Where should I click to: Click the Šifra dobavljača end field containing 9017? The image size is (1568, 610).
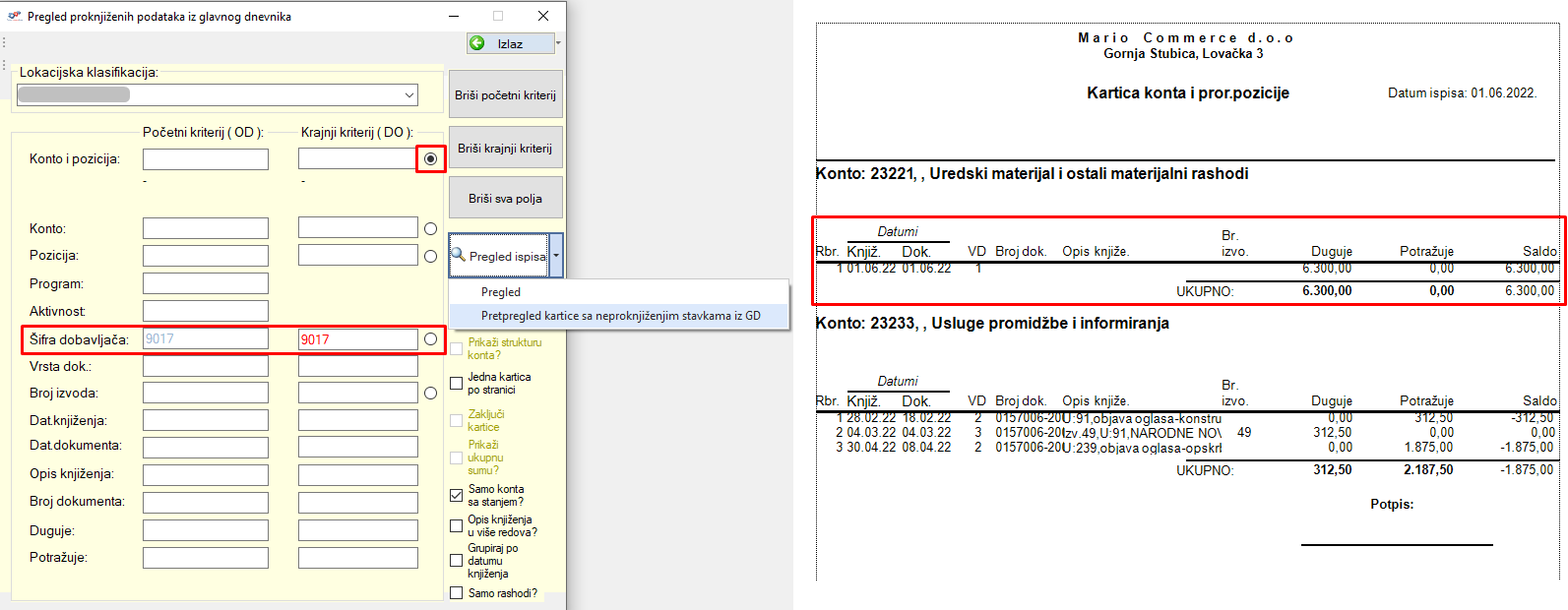(358, 339)
